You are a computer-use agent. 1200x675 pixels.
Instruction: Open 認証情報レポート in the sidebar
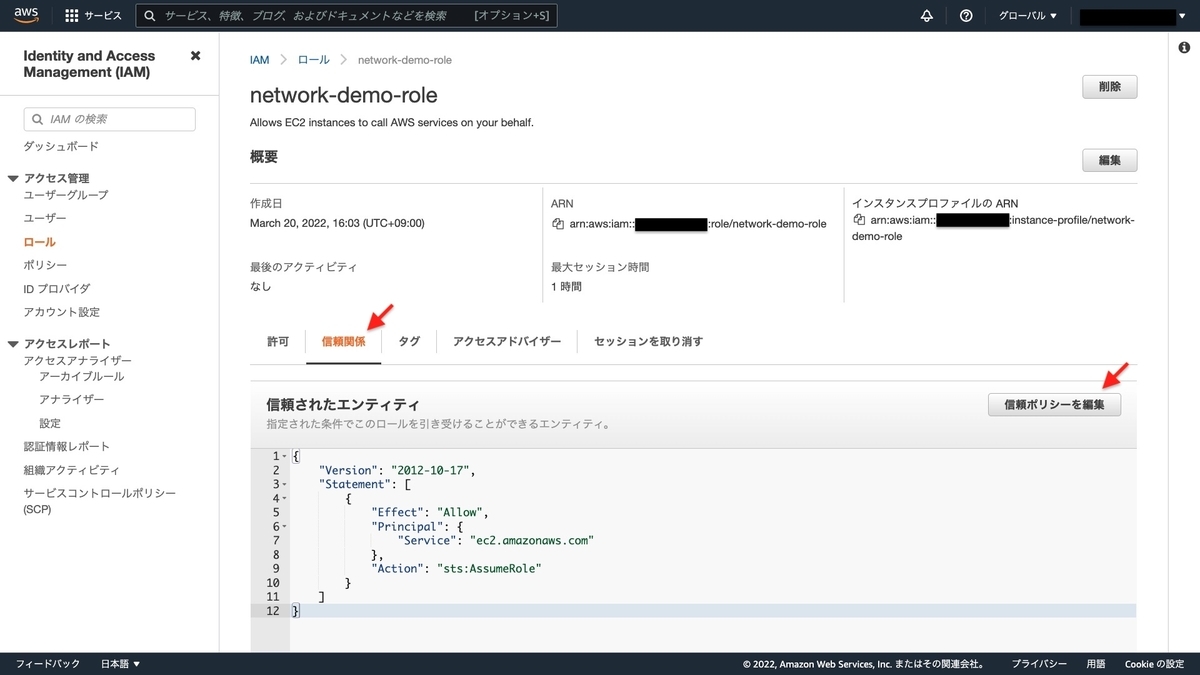66,446
